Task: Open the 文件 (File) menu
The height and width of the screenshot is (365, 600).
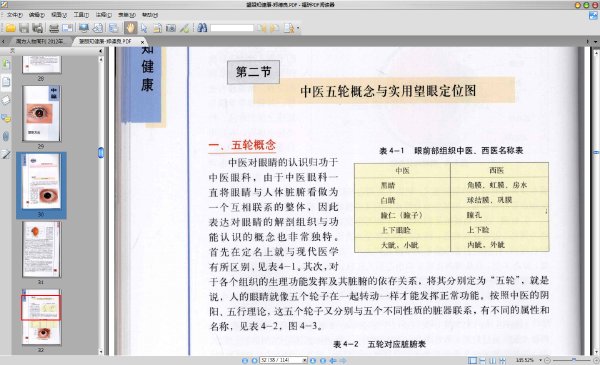Action: coord(14,15)
